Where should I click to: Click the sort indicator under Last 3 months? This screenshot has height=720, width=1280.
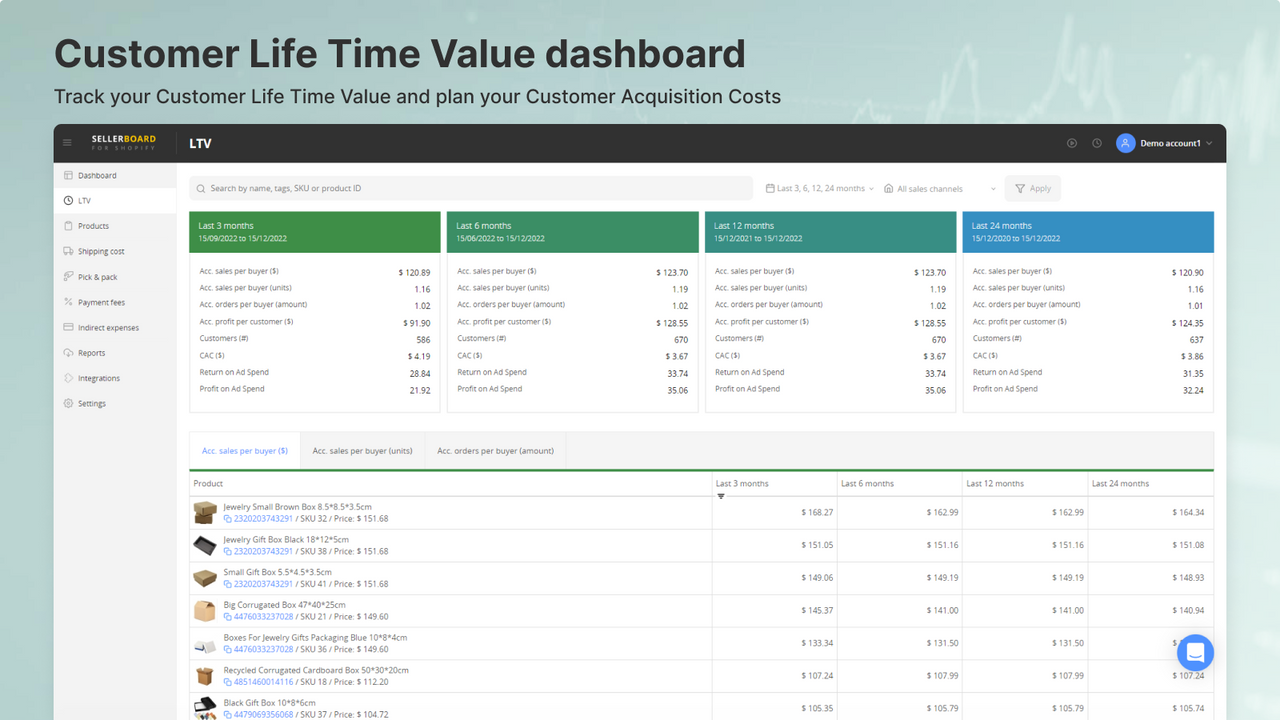tap(721, 497)
